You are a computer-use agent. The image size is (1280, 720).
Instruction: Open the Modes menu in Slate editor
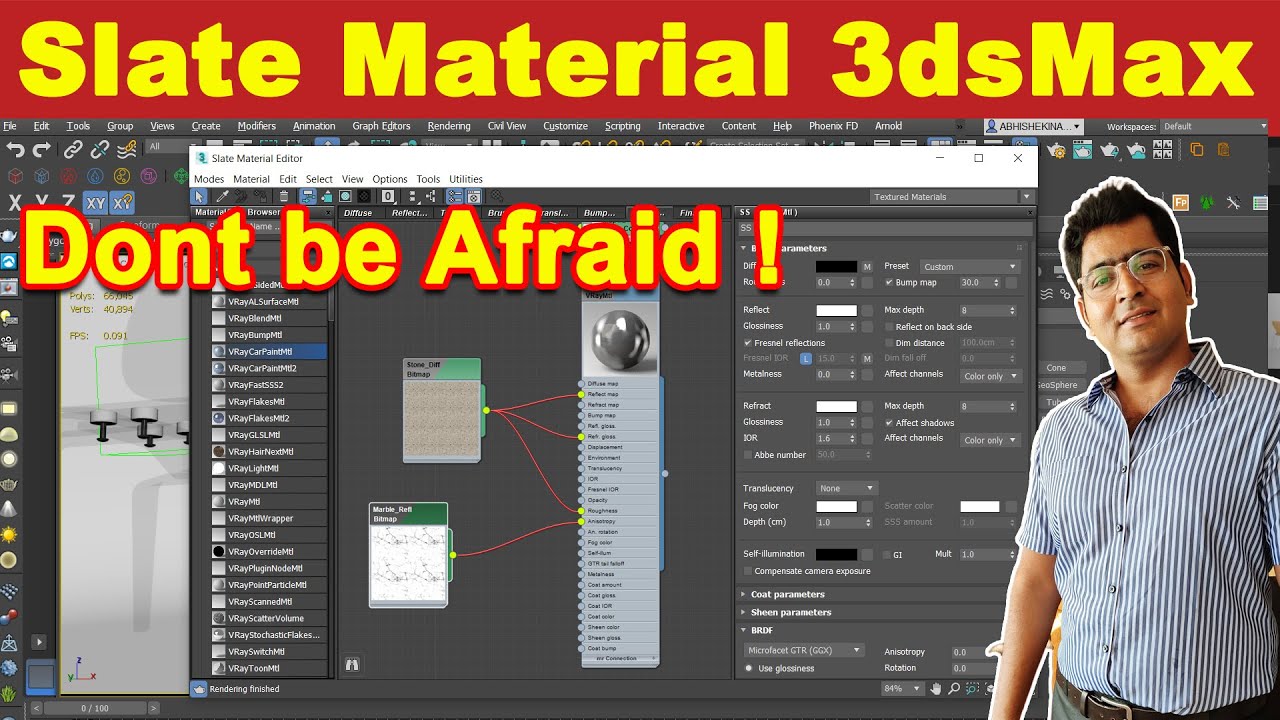[x=209, y=179]
